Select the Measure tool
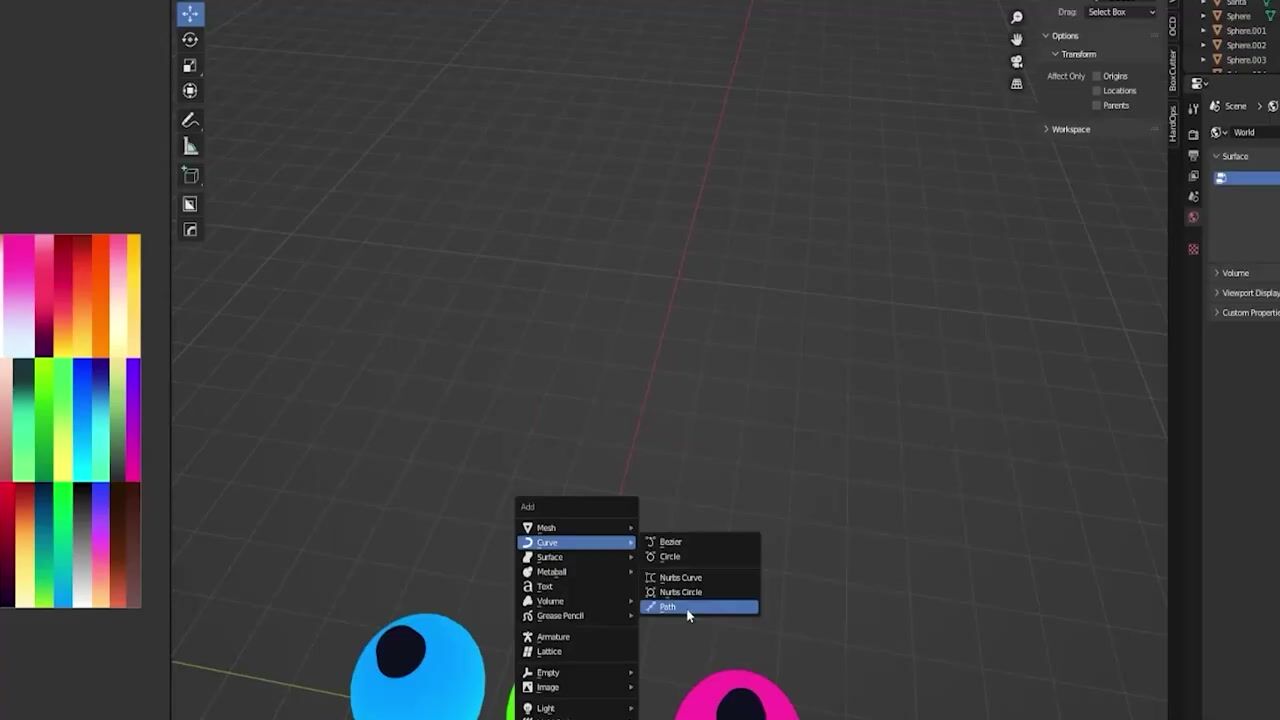Image resolution: width=1280 pixels, height=720 pixels. click(190, 147)
